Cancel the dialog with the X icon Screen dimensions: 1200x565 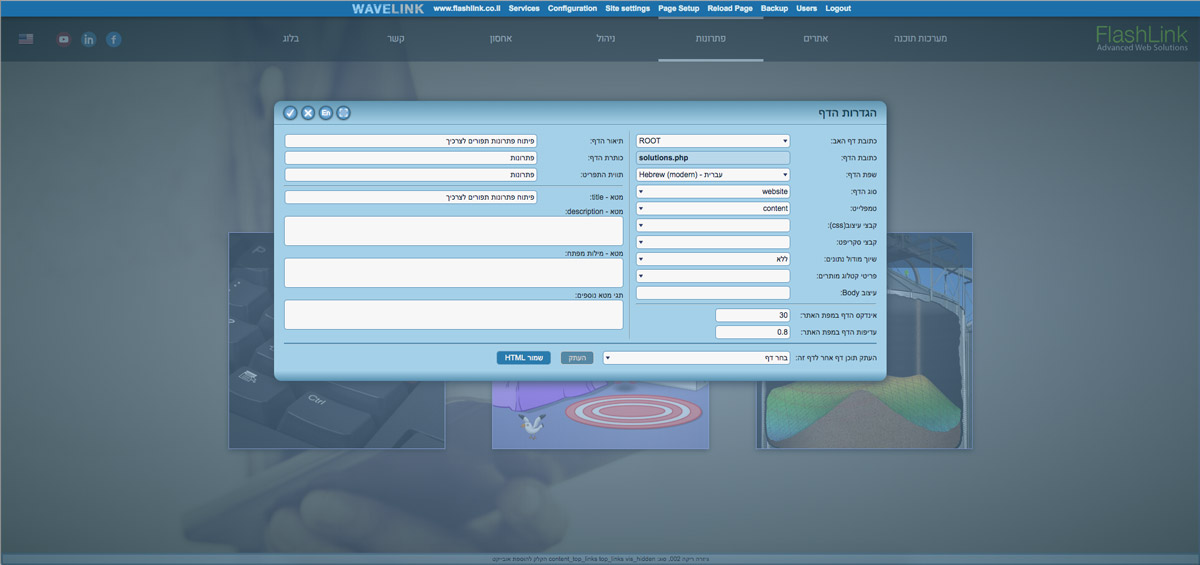tap(308, 113)
